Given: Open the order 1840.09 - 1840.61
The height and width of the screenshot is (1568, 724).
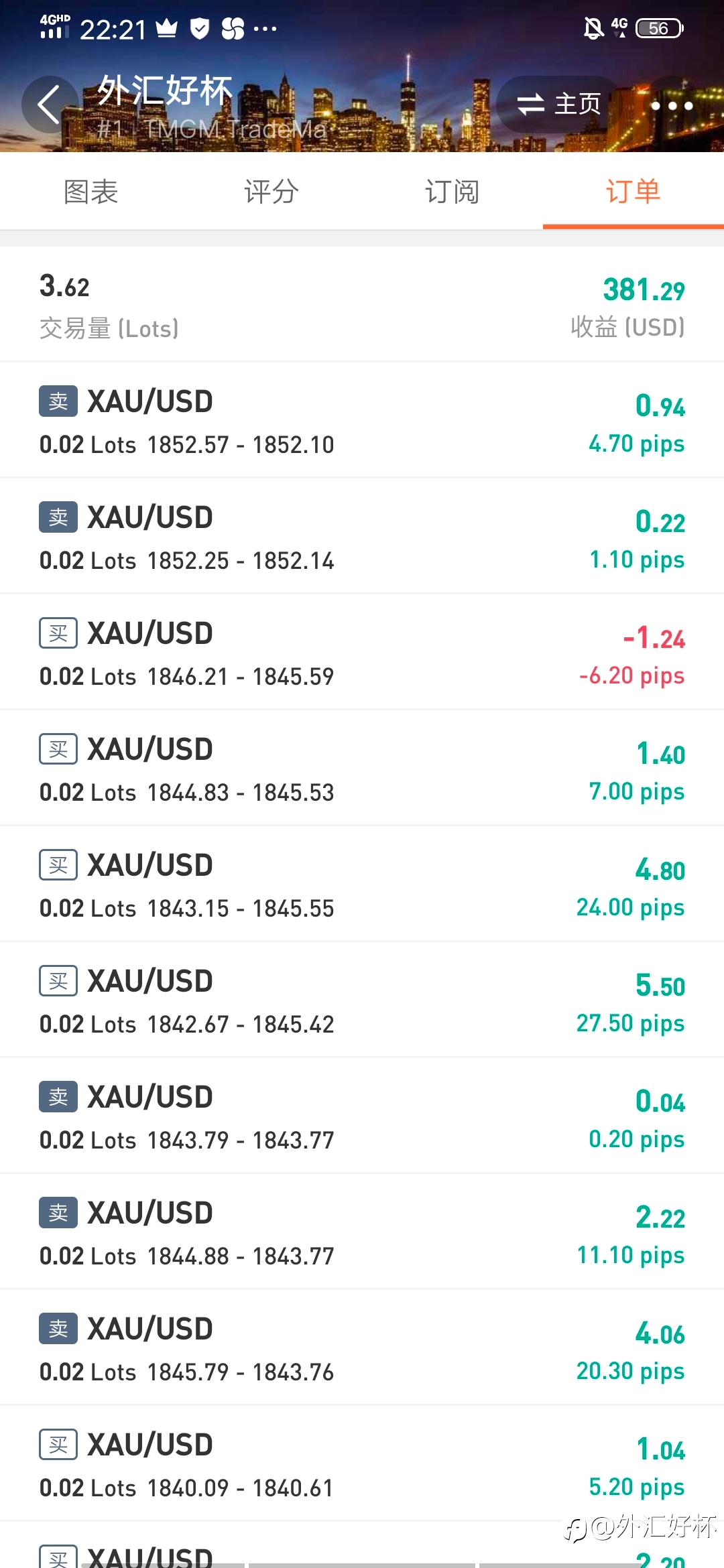Looking at the screenshot, I should click(x=362, y=1463).
